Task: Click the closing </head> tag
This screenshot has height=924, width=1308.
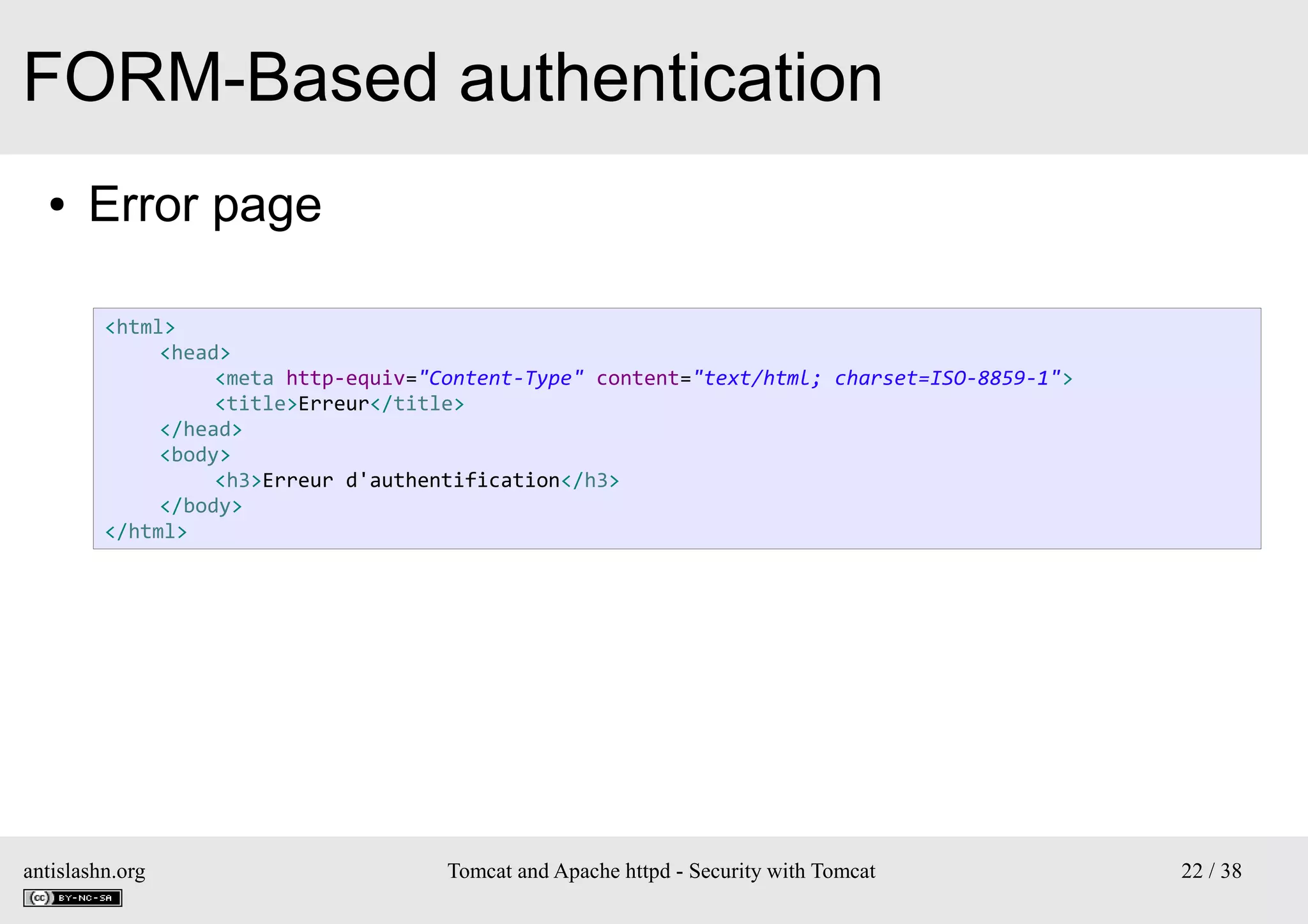Action: [x=201, y=430]
